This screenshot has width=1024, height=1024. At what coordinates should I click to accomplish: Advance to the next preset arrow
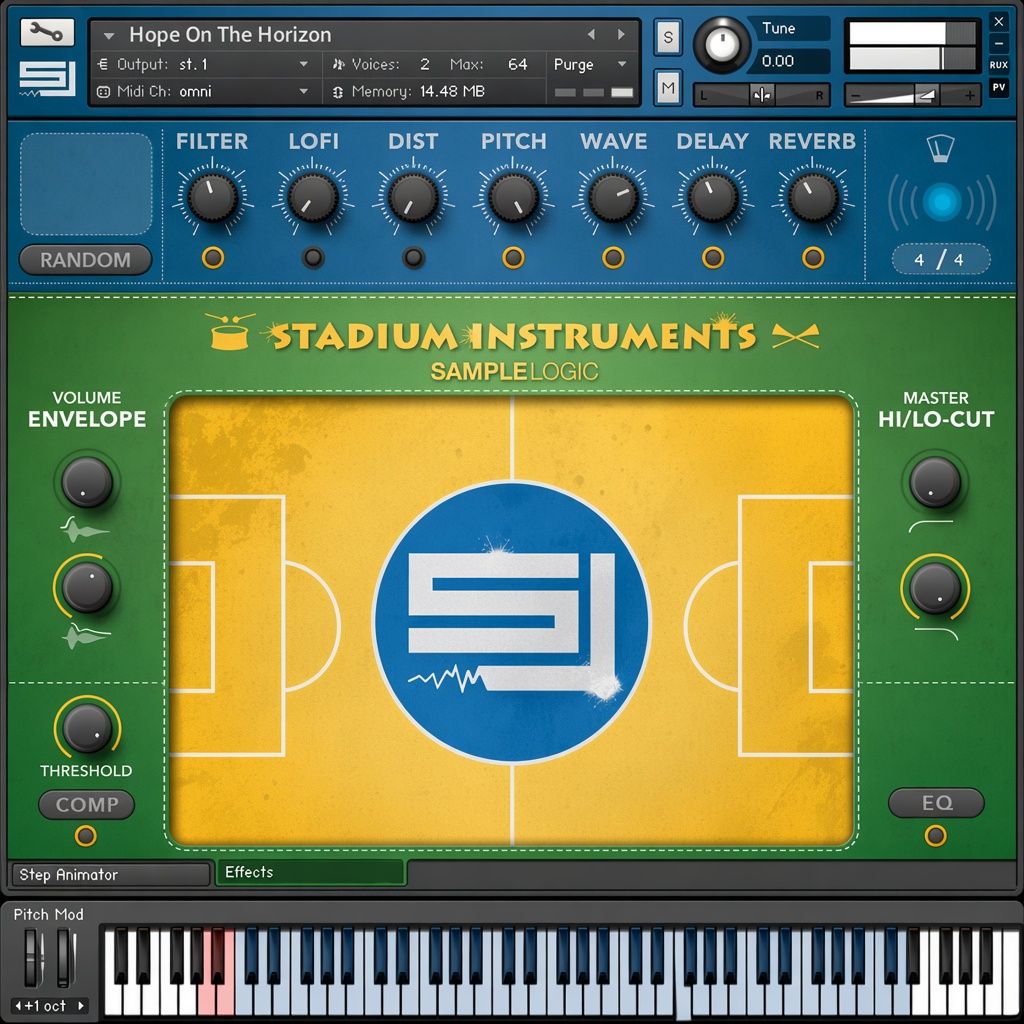pyautogui.click(x=621, y=35)
